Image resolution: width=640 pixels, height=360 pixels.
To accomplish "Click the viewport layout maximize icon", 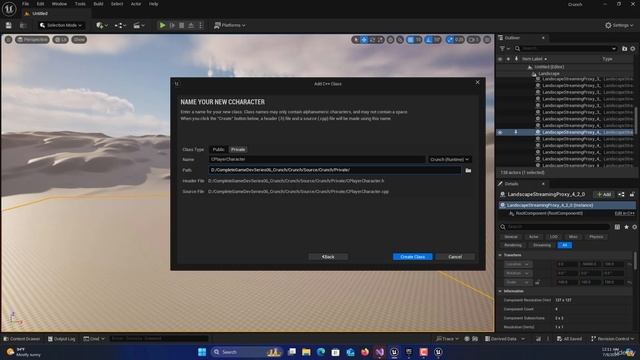I will [x=487, y=40].
